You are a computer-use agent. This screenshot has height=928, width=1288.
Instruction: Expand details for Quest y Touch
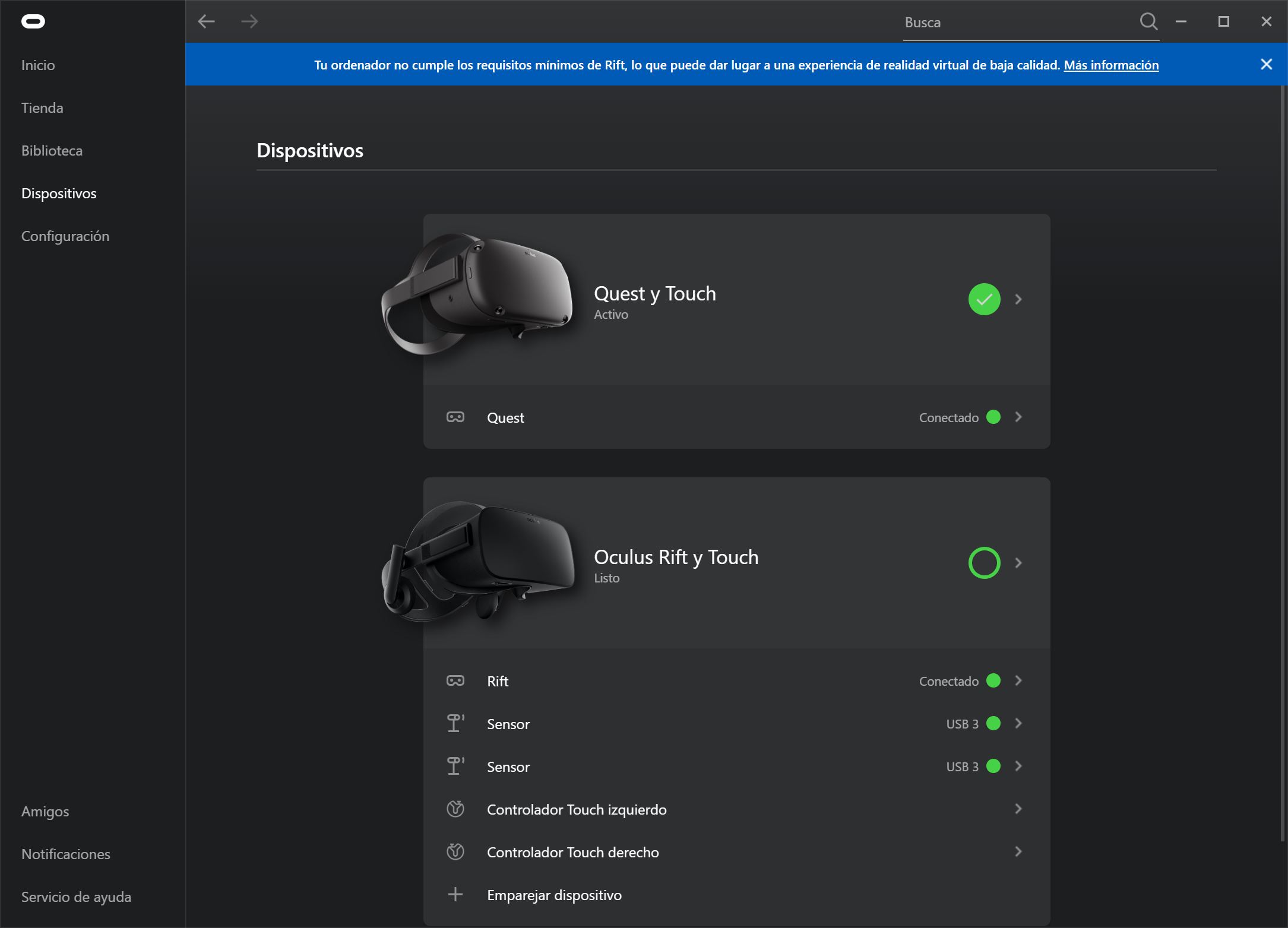[x=1018, y=300]
